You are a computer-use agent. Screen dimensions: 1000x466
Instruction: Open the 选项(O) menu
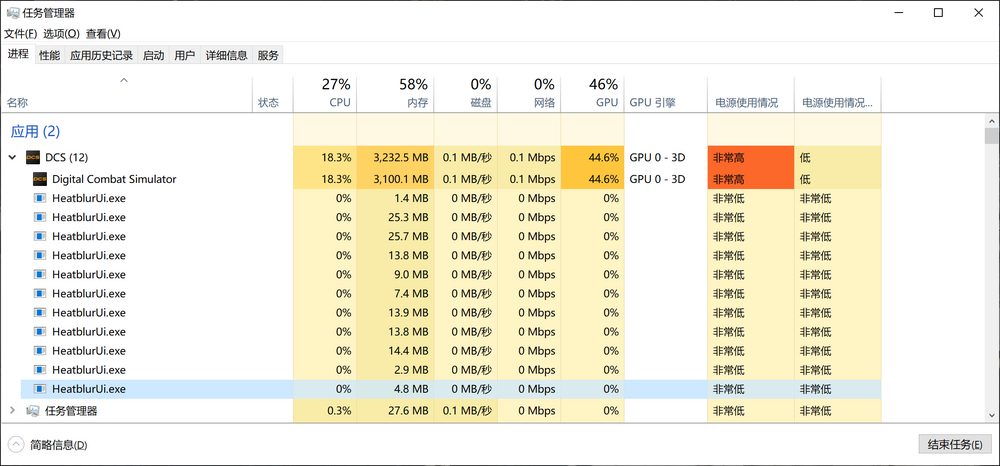(x=61, y=34)
